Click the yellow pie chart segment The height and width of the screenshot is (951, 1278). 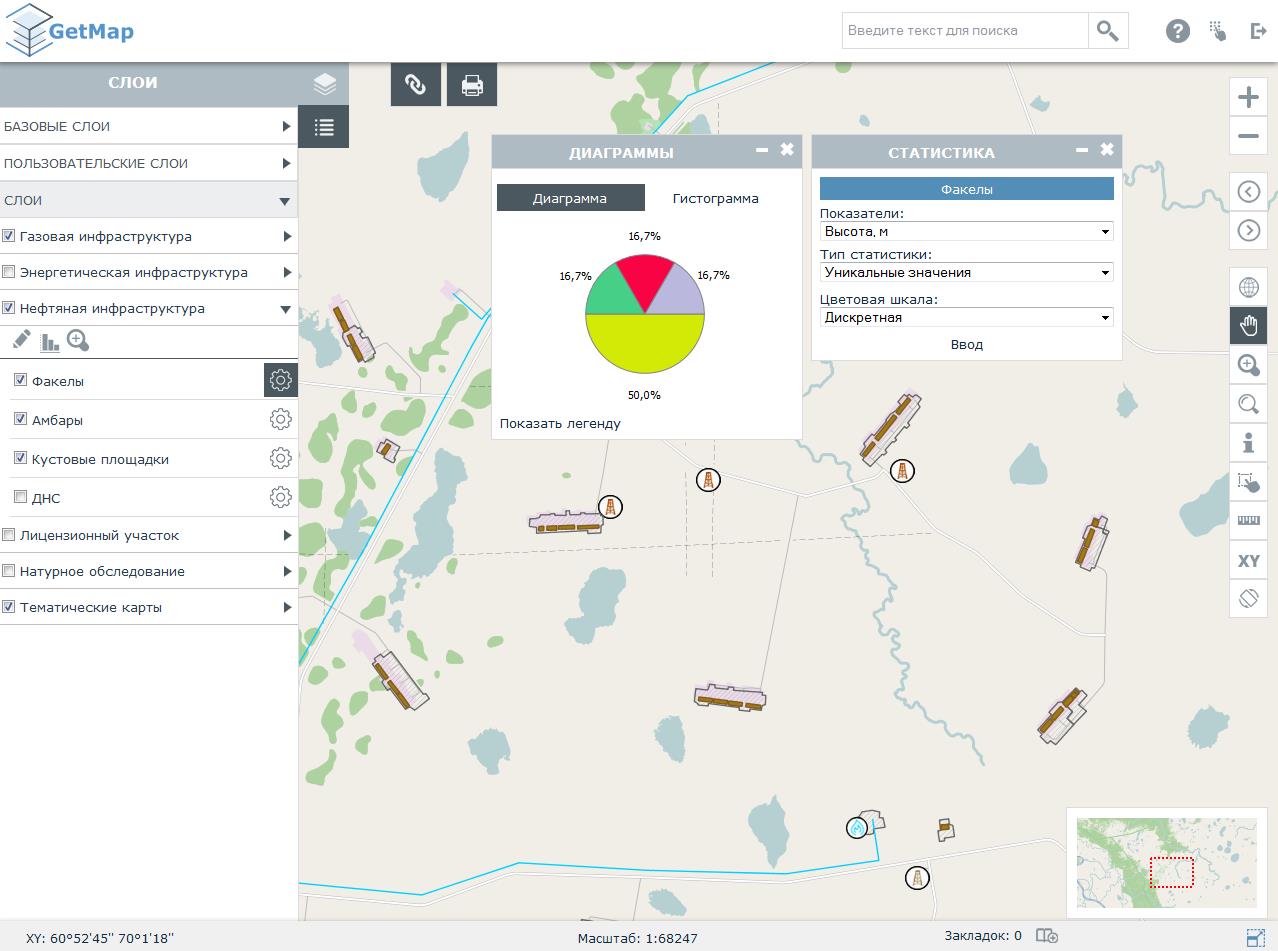645,345
